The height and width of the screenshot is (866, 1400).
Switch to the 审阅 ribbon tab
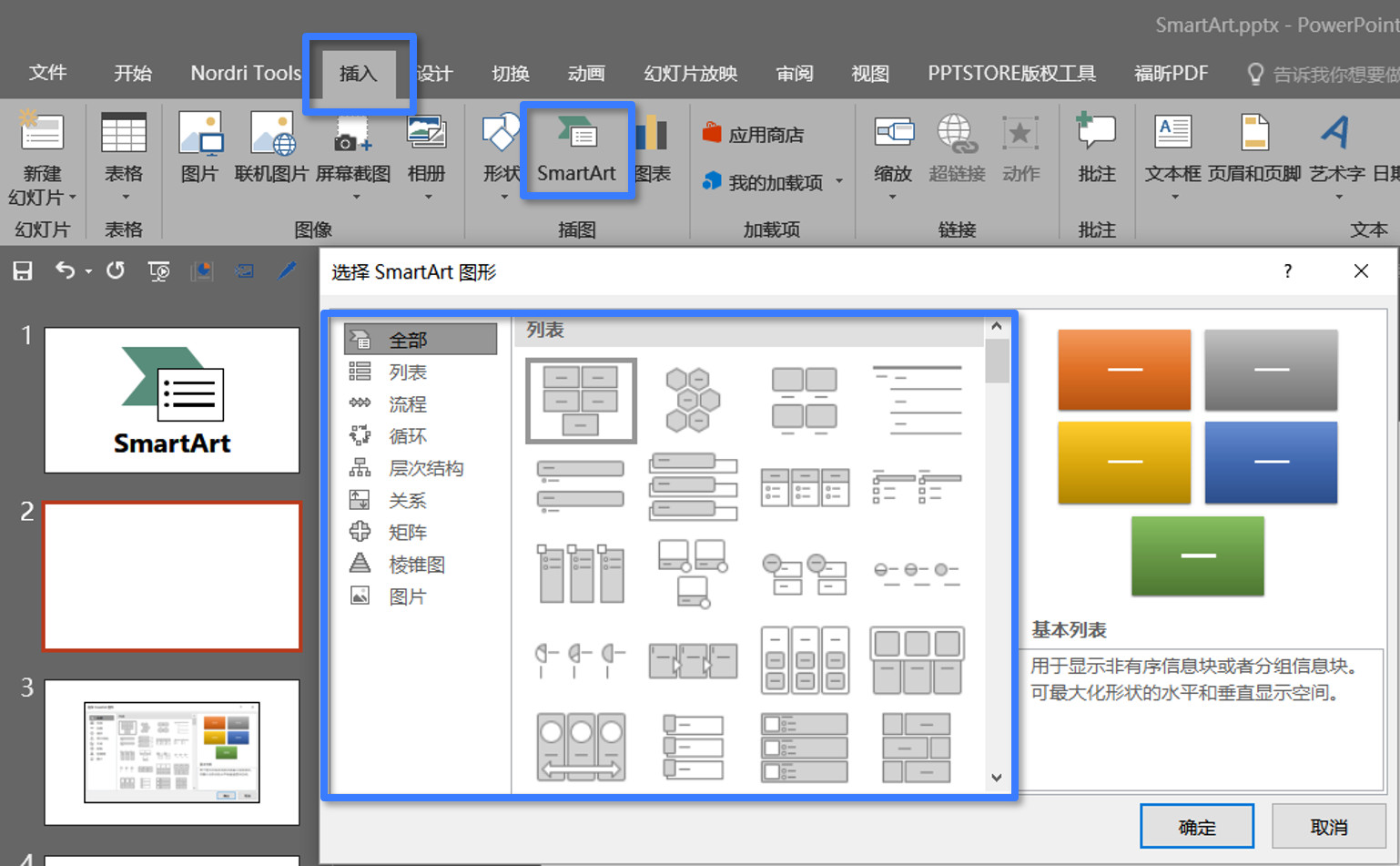(x=793, y=73)
